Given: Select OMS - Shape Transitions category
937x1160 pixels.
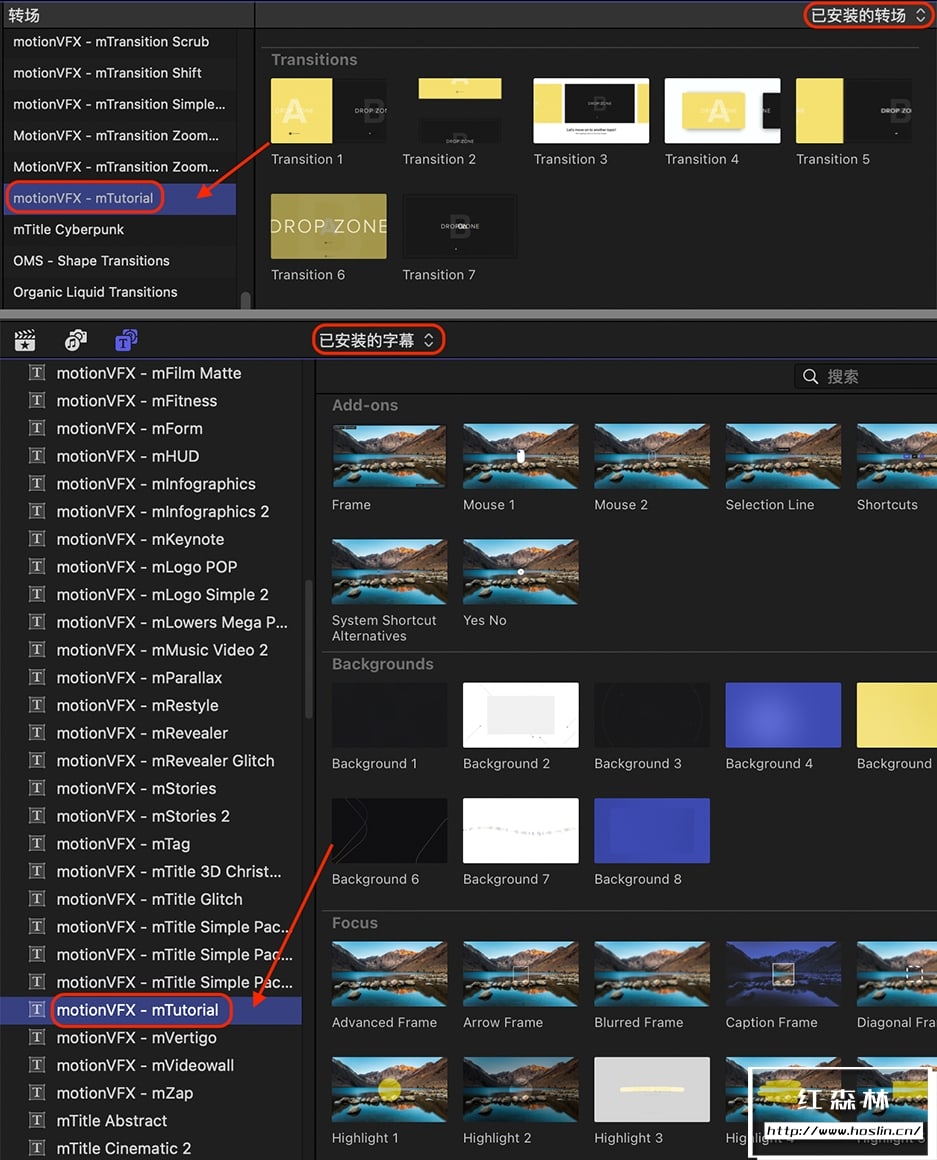Looking at the screenshot, I should 92,260.
